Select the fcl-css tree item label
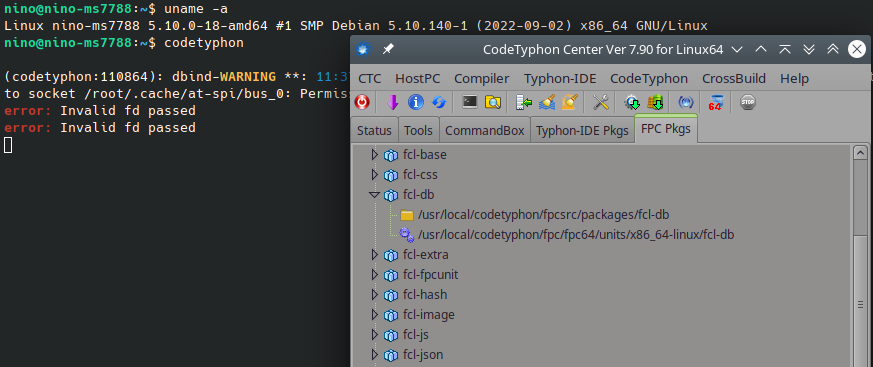The height and width of the screenshot is (367, 873). (420, 175)
